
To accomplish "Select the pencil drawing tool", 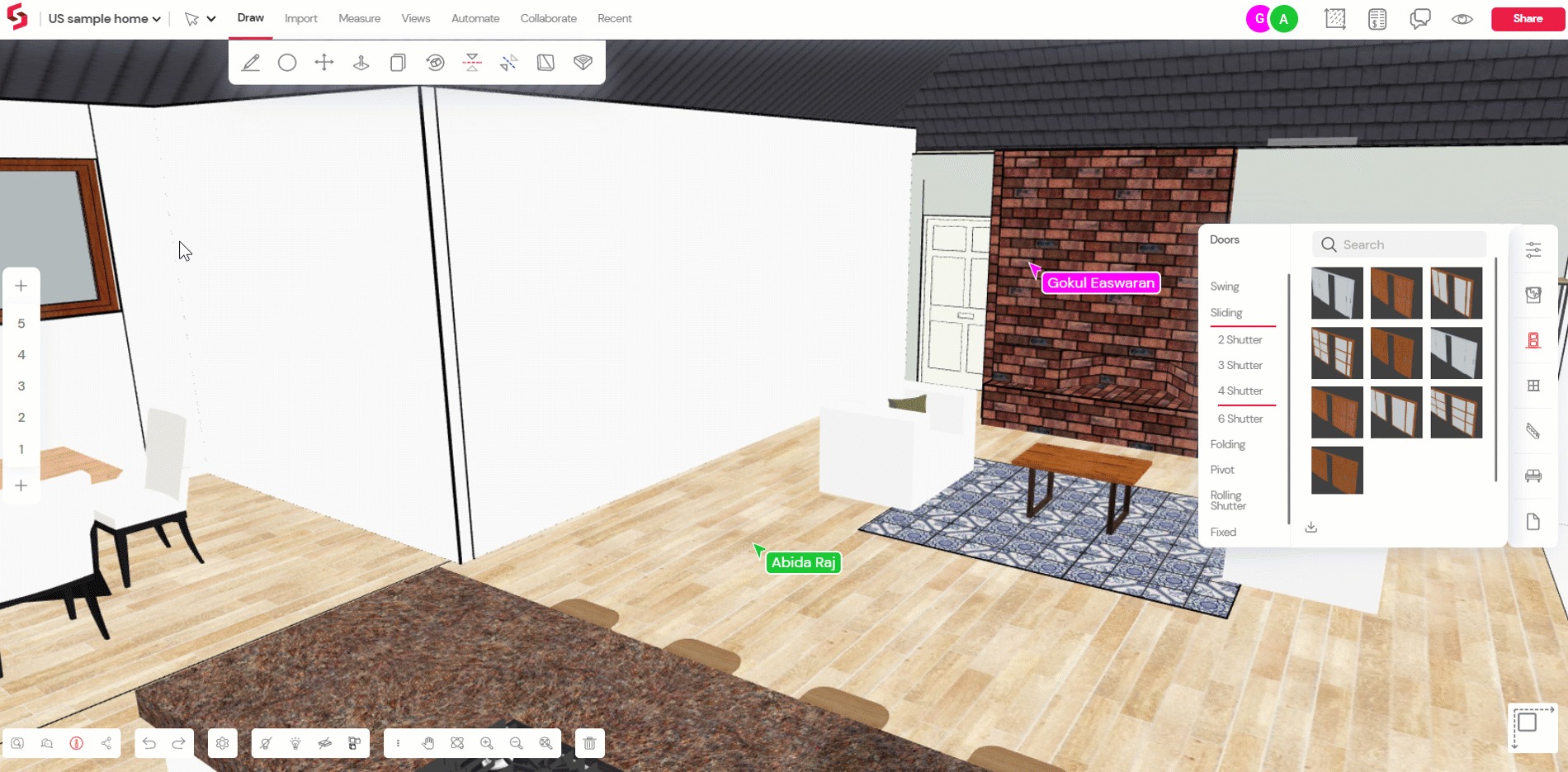I will click(251, 62).
